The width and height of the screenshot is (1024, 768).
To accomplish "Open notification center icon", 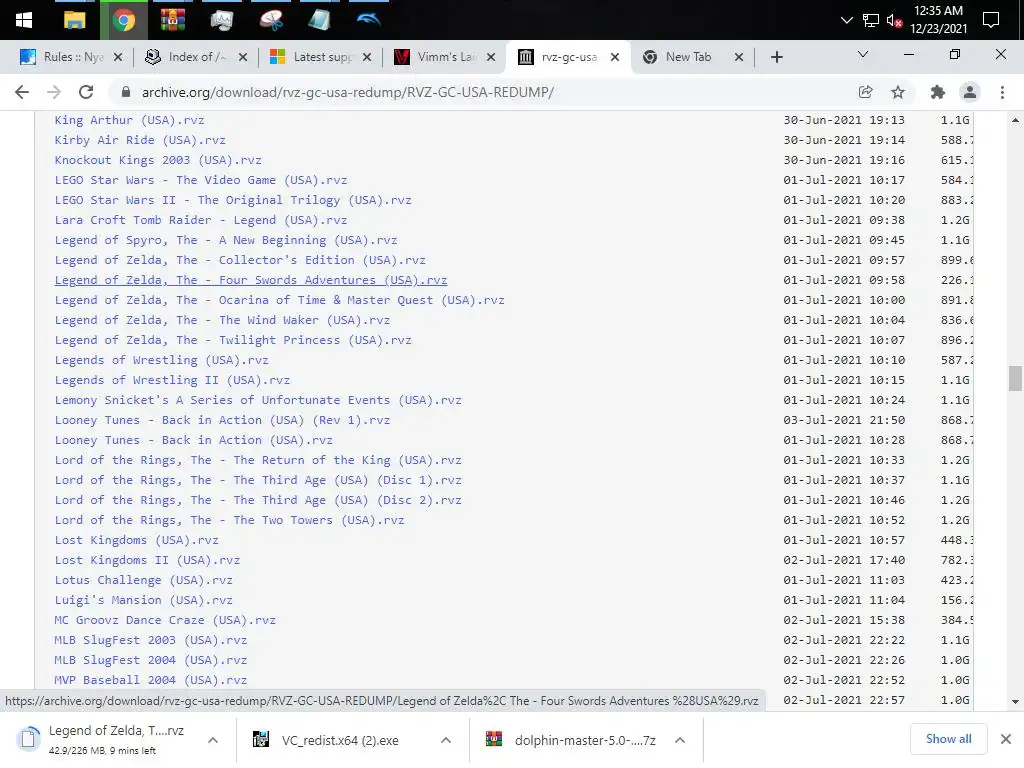I will coord(991,20).
